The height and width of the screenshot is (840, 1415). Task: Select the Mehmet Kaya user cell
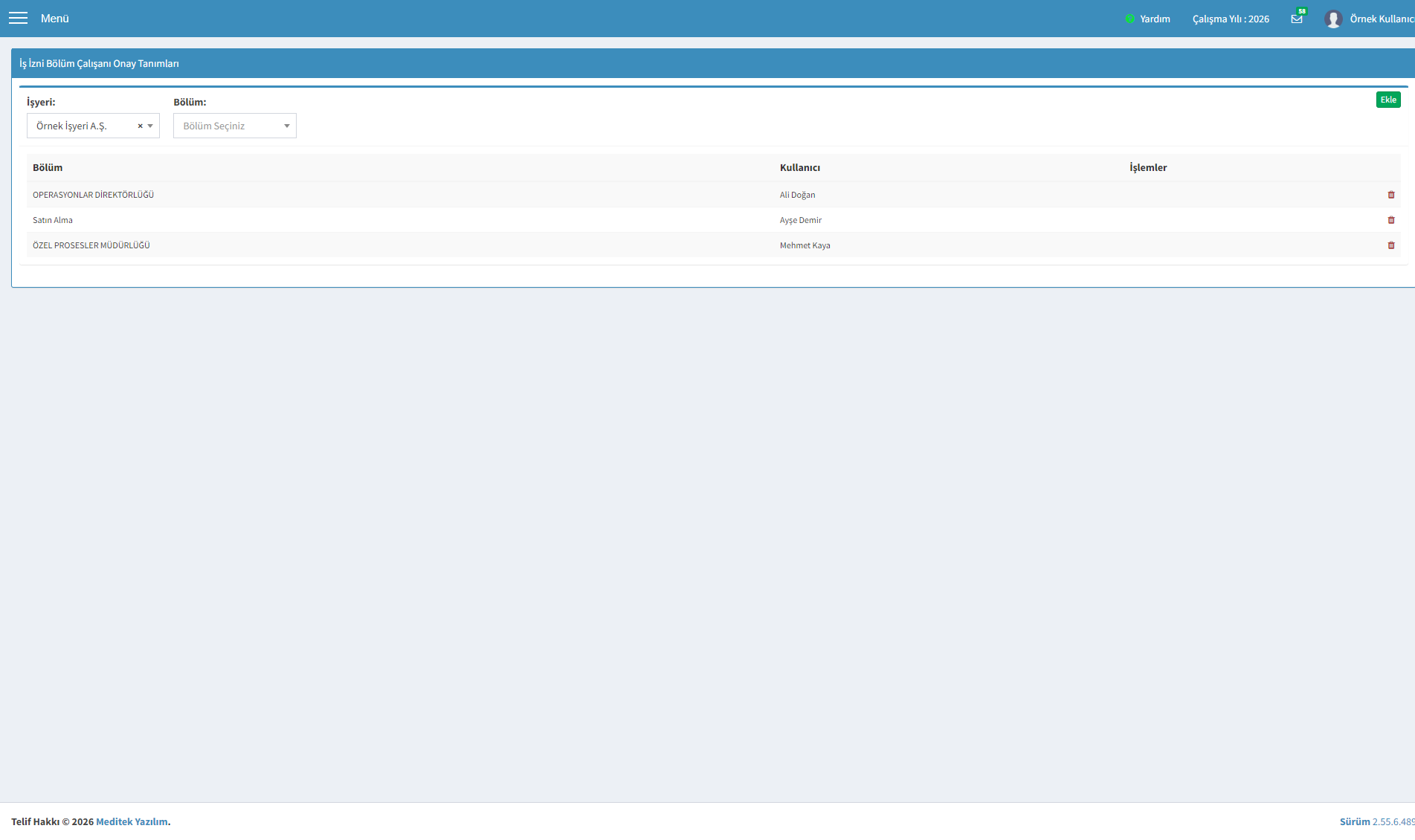point(805,245)
